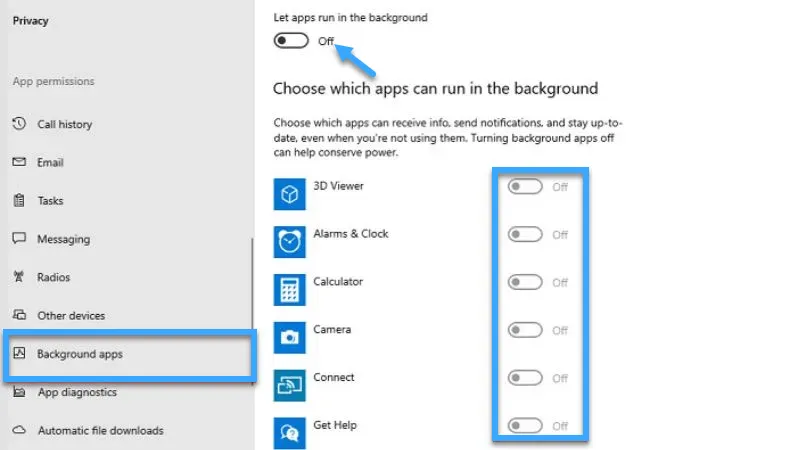Image resolution: width=800 pixels, height=450 pixels.
Task: Open the Other devices settings
Action: pyautogui.click(x=70, y=316)
